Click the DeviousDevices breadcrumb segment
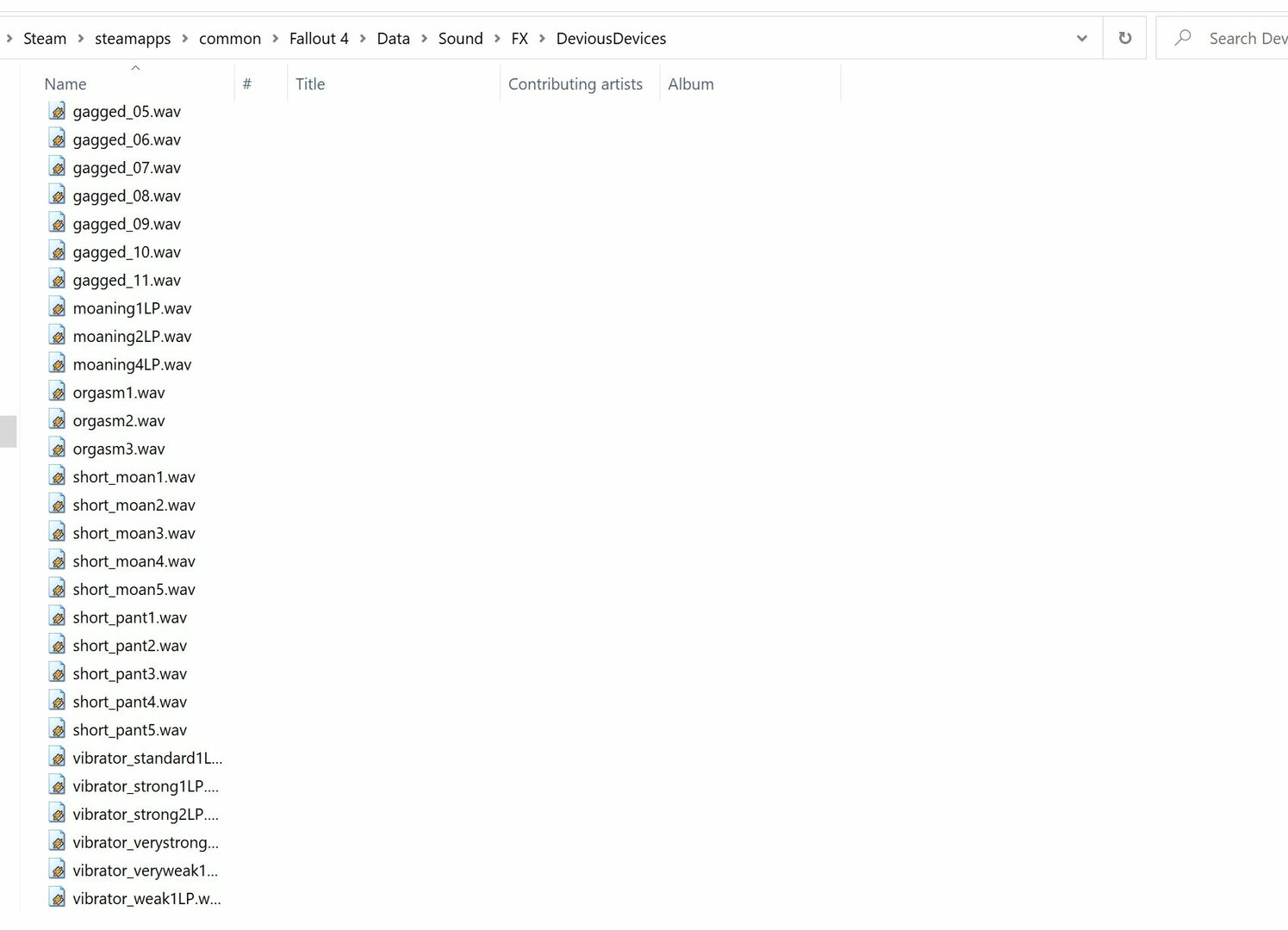The image size is (1288, 930). click(x=612, y=39)
